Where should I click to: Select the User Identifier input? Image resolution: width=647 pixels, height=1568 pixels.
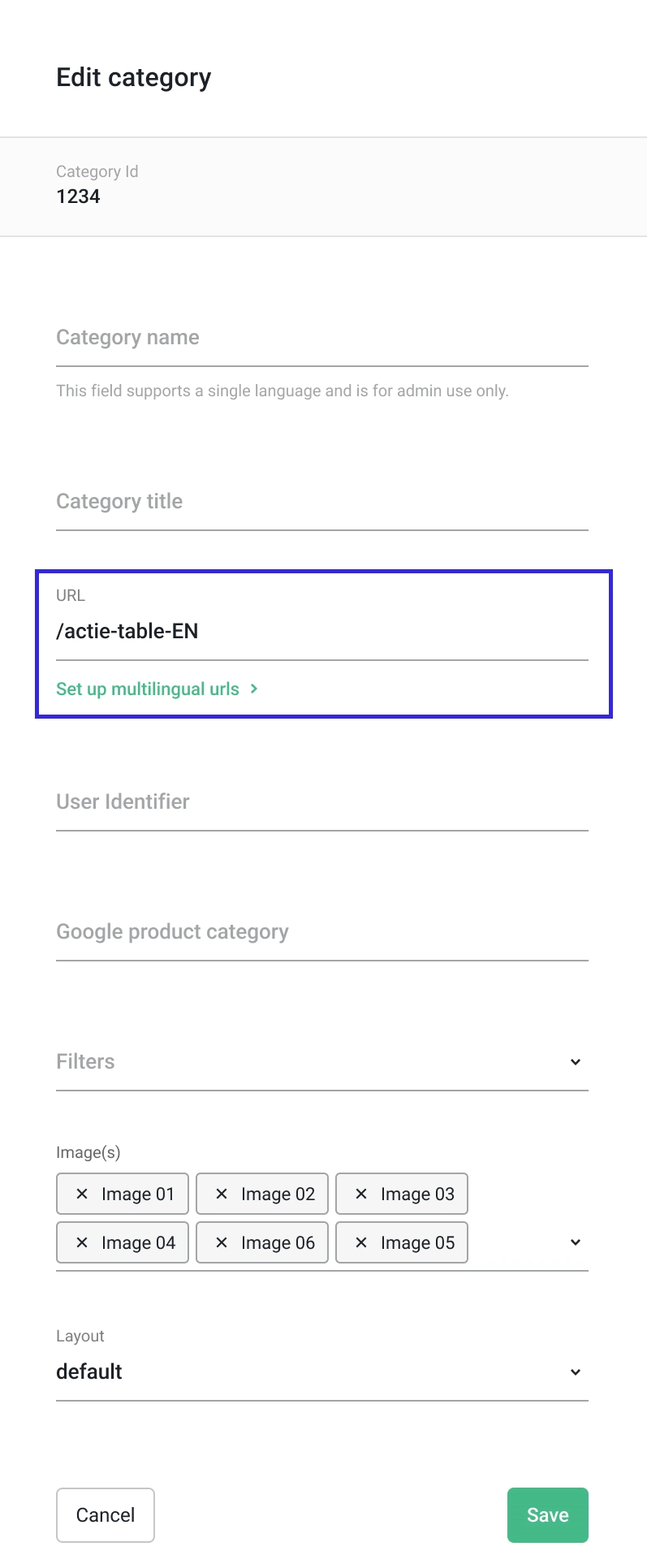click(321, 802)
